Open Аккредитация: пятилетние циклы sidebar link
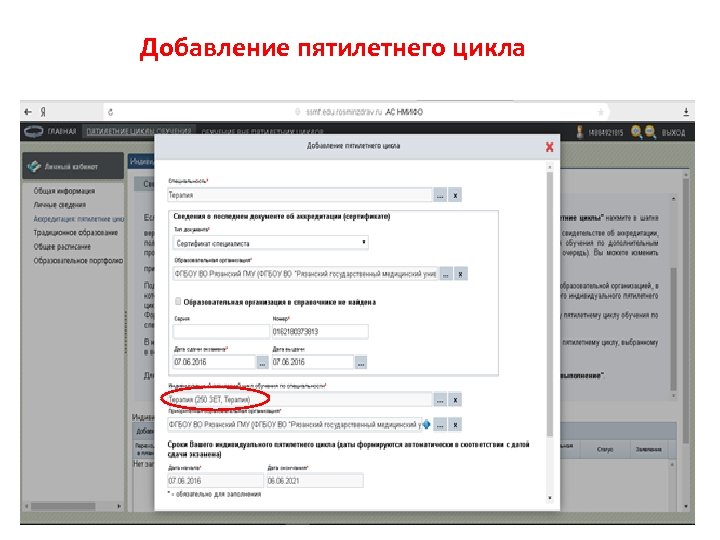The height and width of the screenshot is (540, 720). 79,219
